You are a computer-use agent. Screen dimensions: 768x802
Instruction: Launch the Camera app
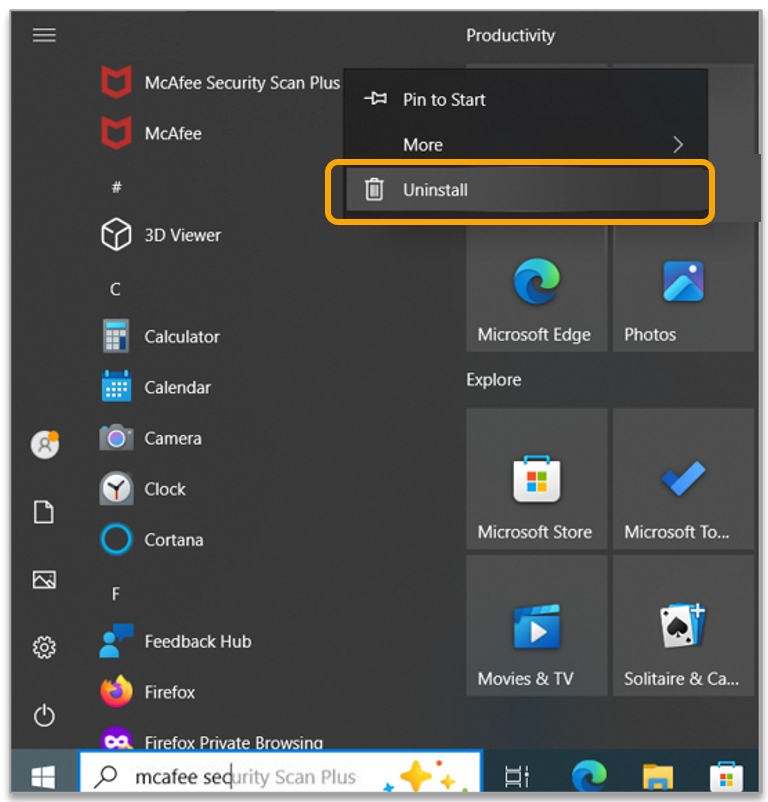[x=172, y=439]
